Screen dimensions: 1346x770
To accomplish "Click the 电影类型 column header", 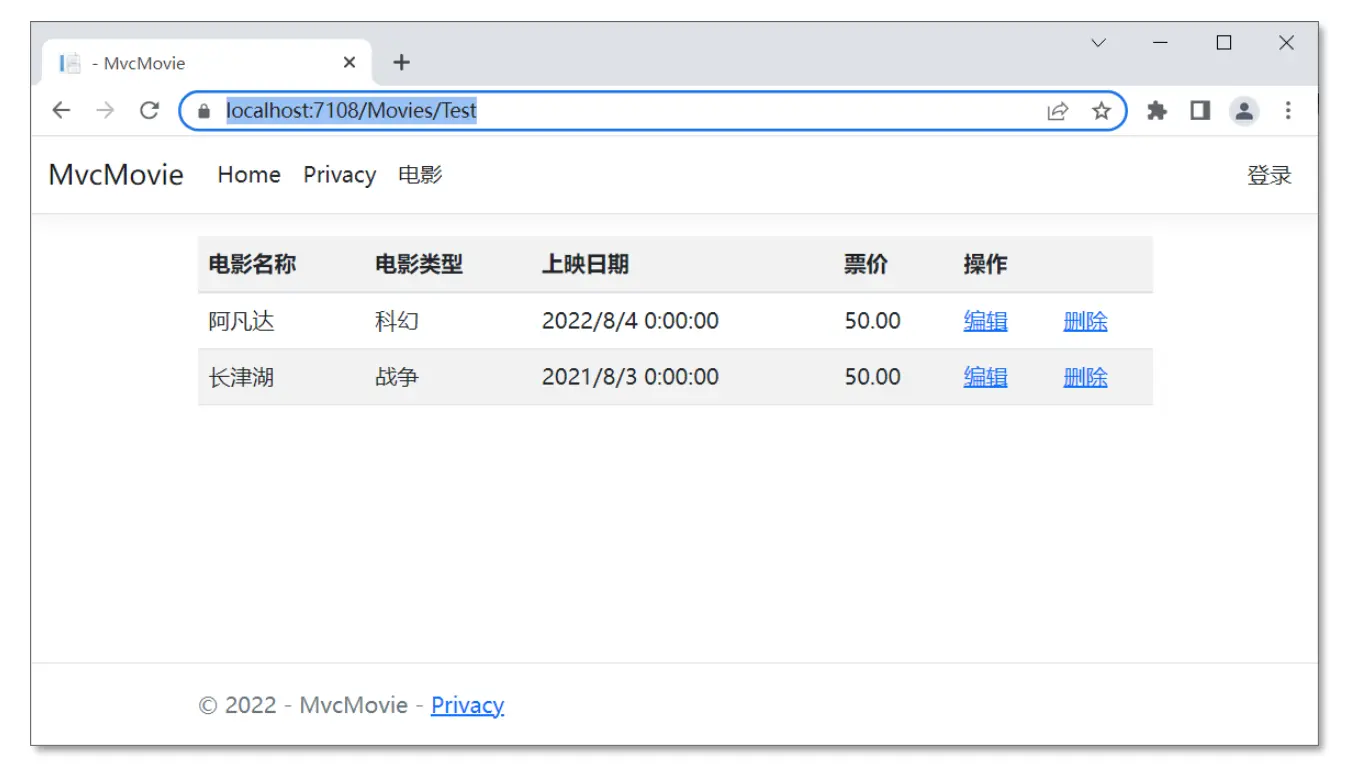I will pos(419,264).
